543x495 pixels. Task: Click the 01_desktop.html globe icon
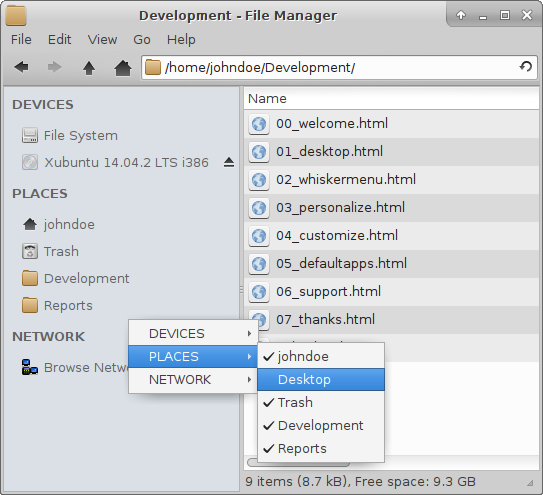(x=259, y=152)
